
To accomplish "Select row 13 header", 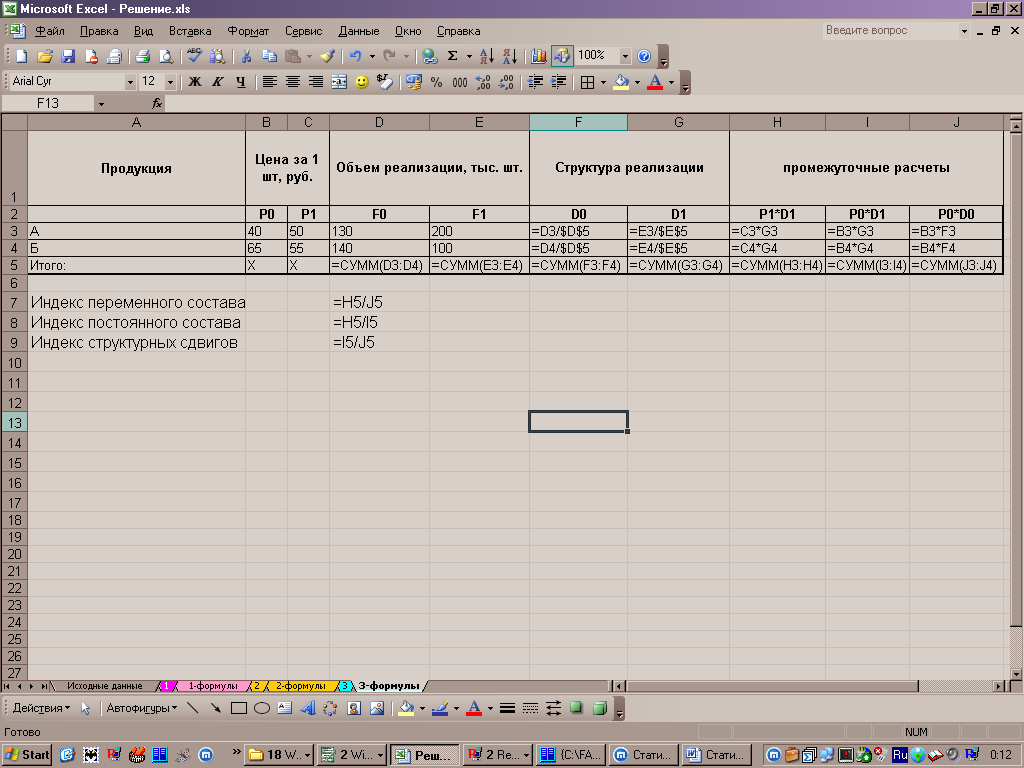I will (x=14, y=423).
